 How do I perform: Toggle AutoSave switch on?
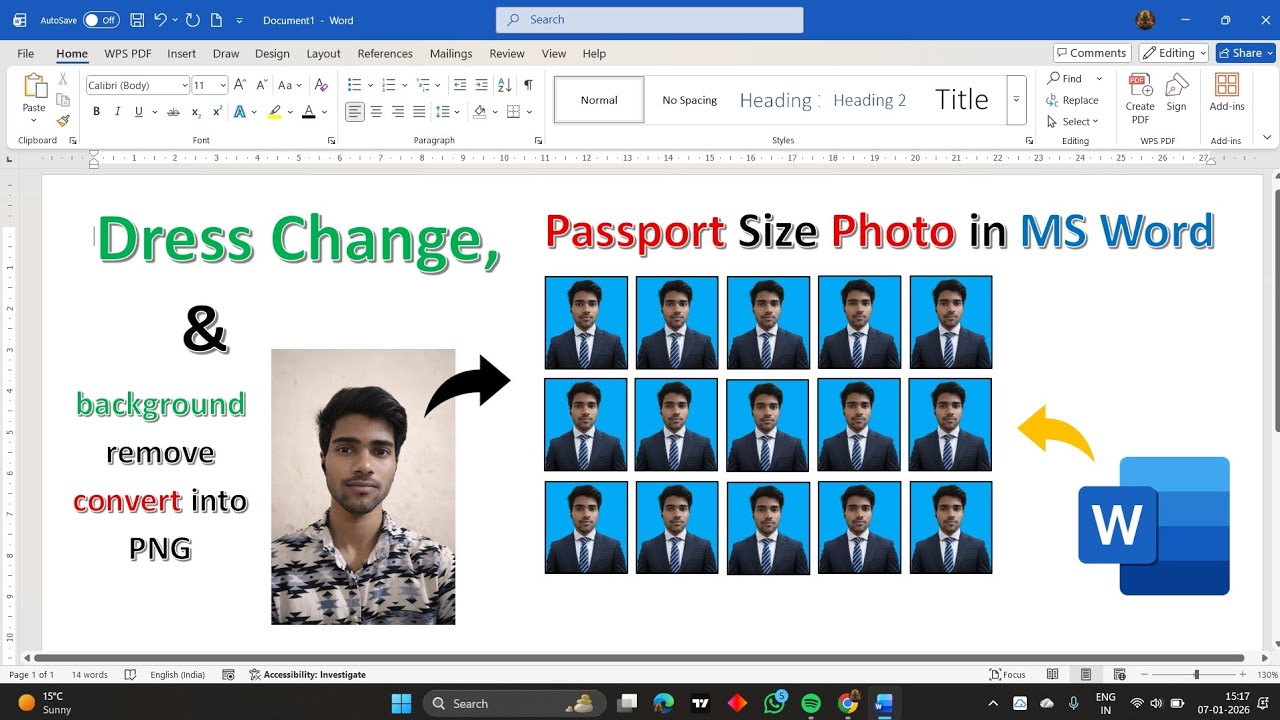[101, 20]
